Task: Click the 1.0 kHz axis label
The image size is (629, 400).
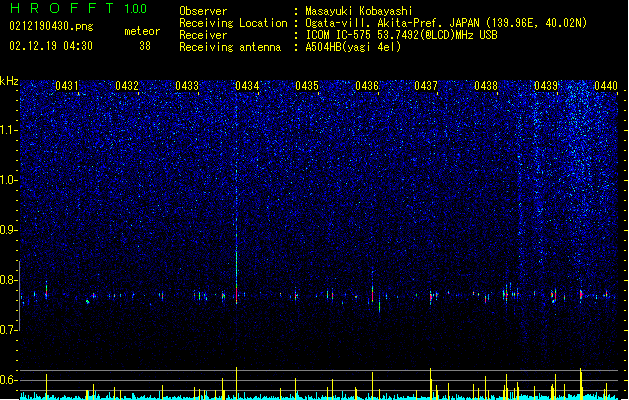Action: (x=9, y=180)
